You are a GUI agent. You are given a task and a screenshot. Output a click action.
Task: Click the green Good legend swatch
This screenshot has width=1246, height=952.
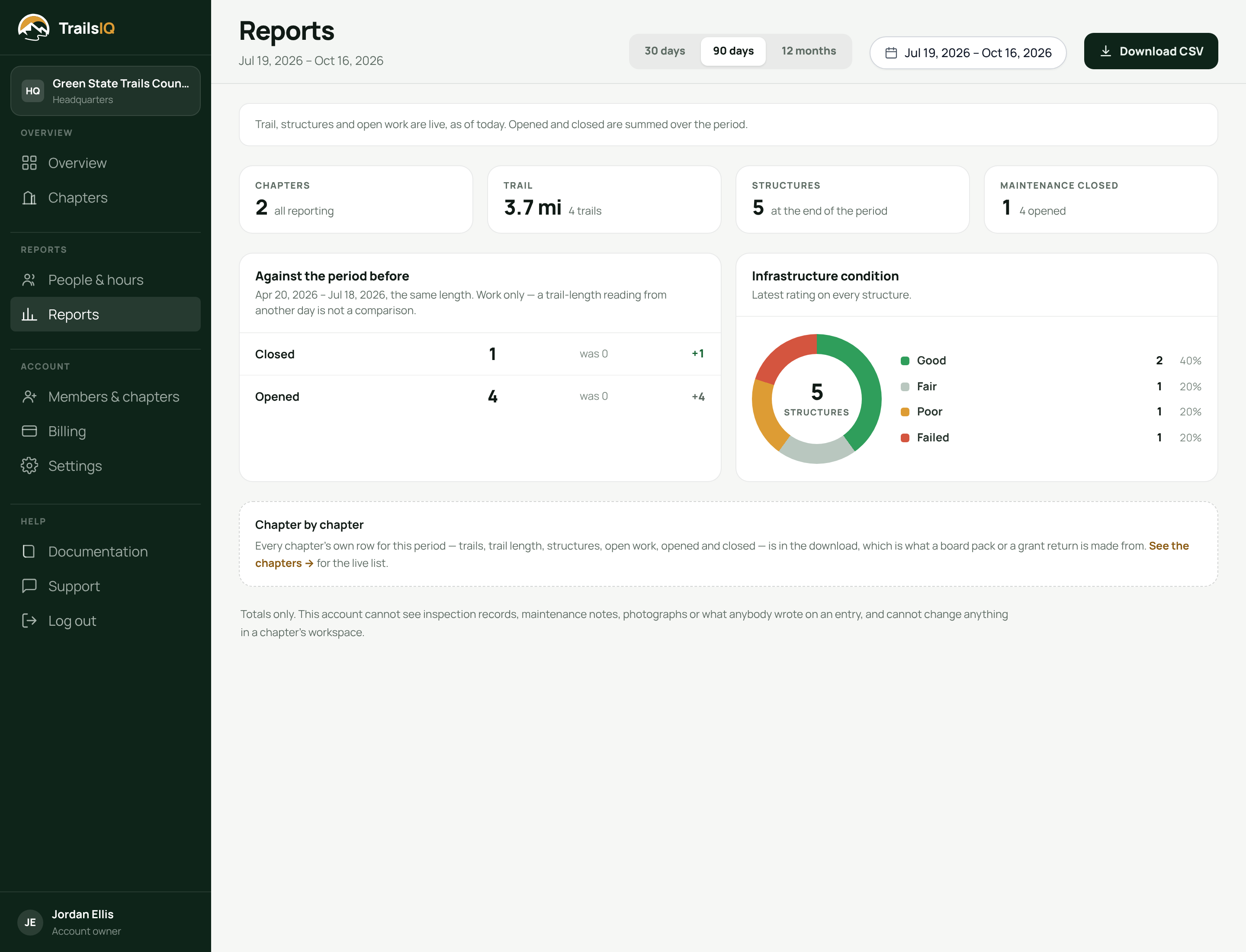(905, 361)
